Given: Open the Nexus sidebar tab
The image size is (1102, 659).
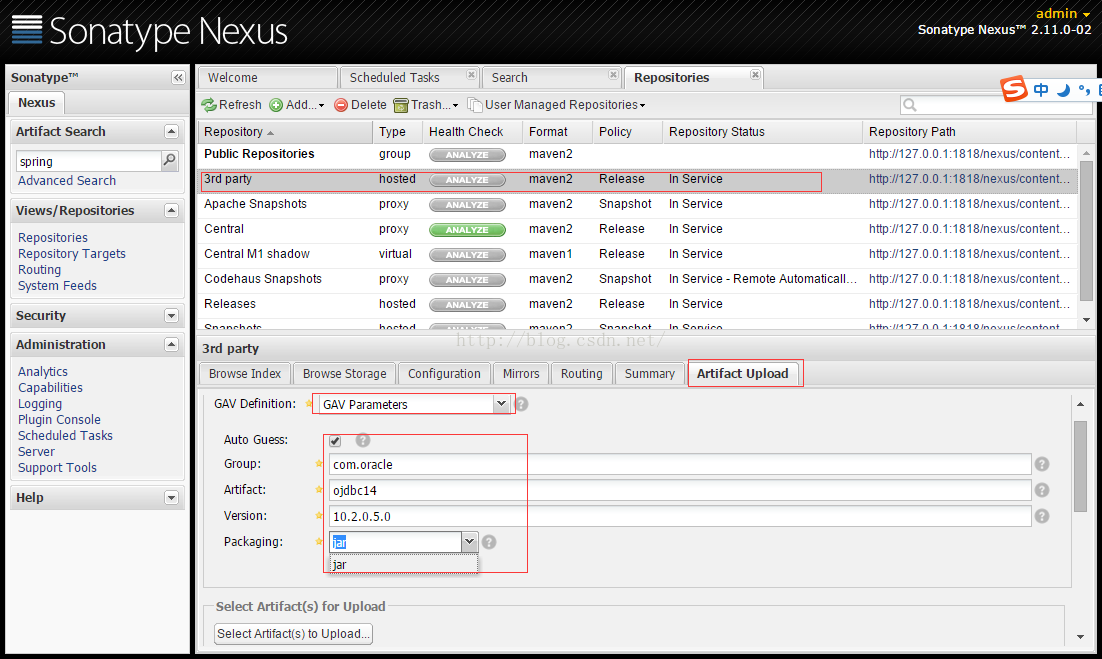Looking at the screenshot, I should tap(37, 103).
